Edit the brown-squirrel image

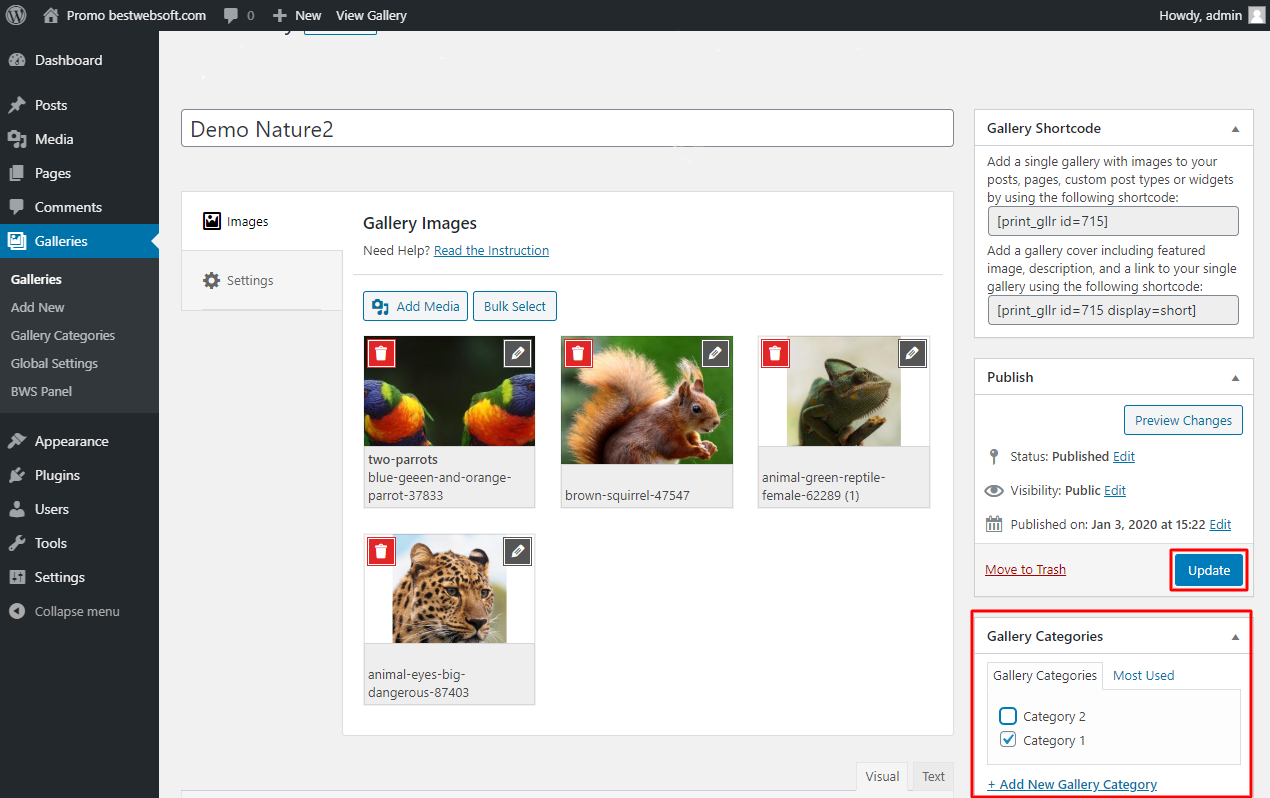714,354
